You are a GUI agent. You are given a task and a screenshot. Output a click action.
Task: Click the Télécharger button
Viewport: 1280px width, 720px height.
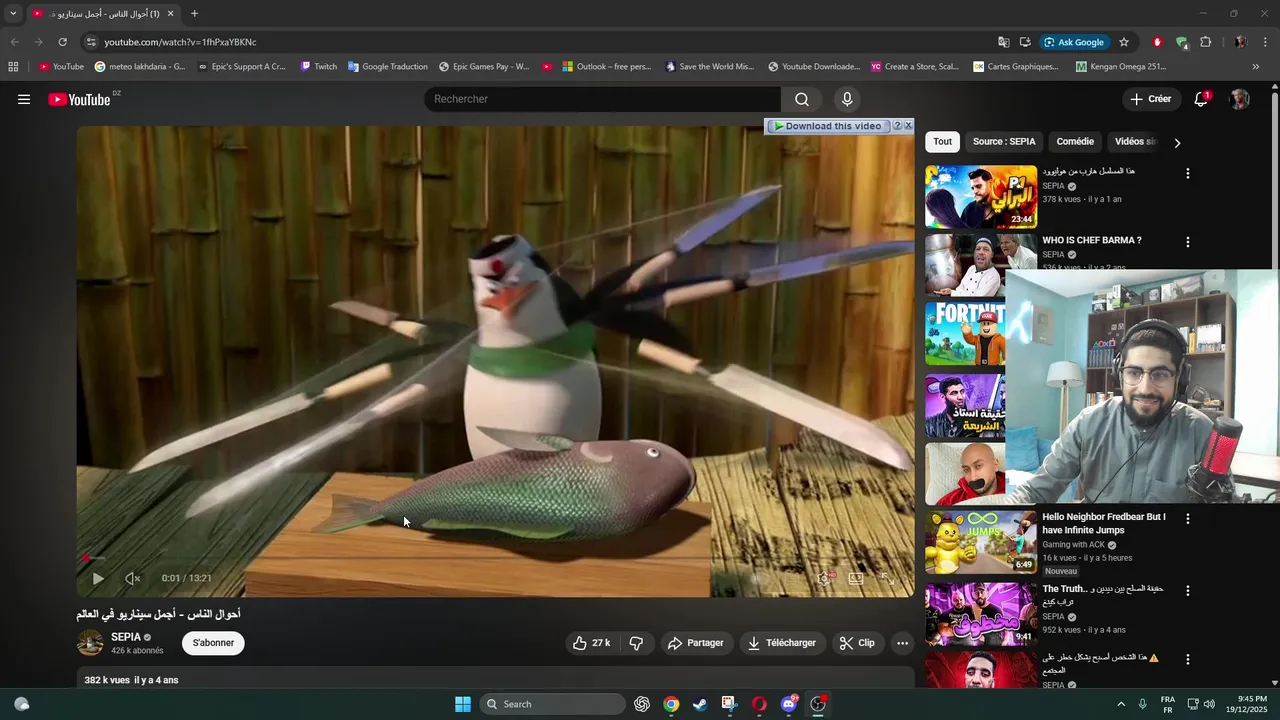click(782, 643)
